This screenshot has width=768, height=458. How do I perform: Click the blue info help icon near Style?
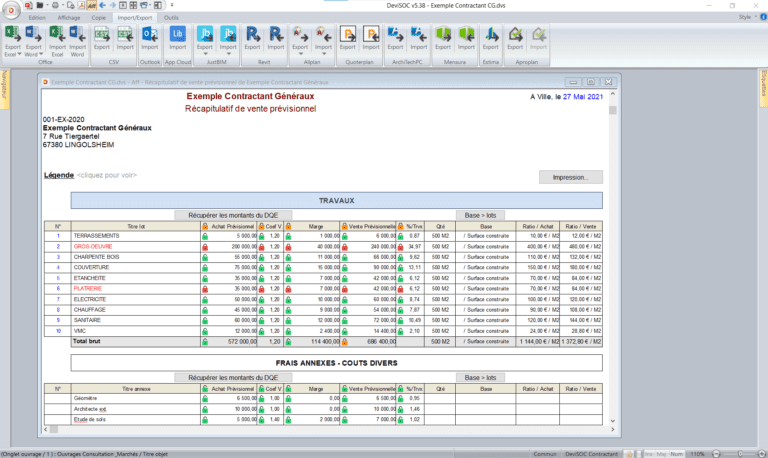tap(763, 17)
